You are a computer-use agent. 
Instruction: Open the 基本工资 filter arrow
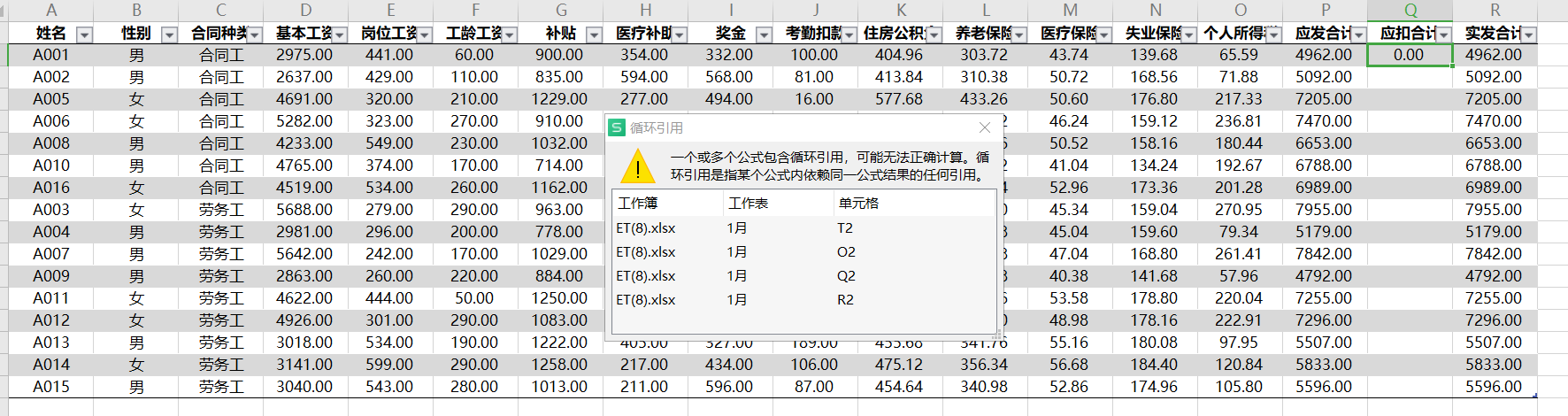tap(339, 35)
